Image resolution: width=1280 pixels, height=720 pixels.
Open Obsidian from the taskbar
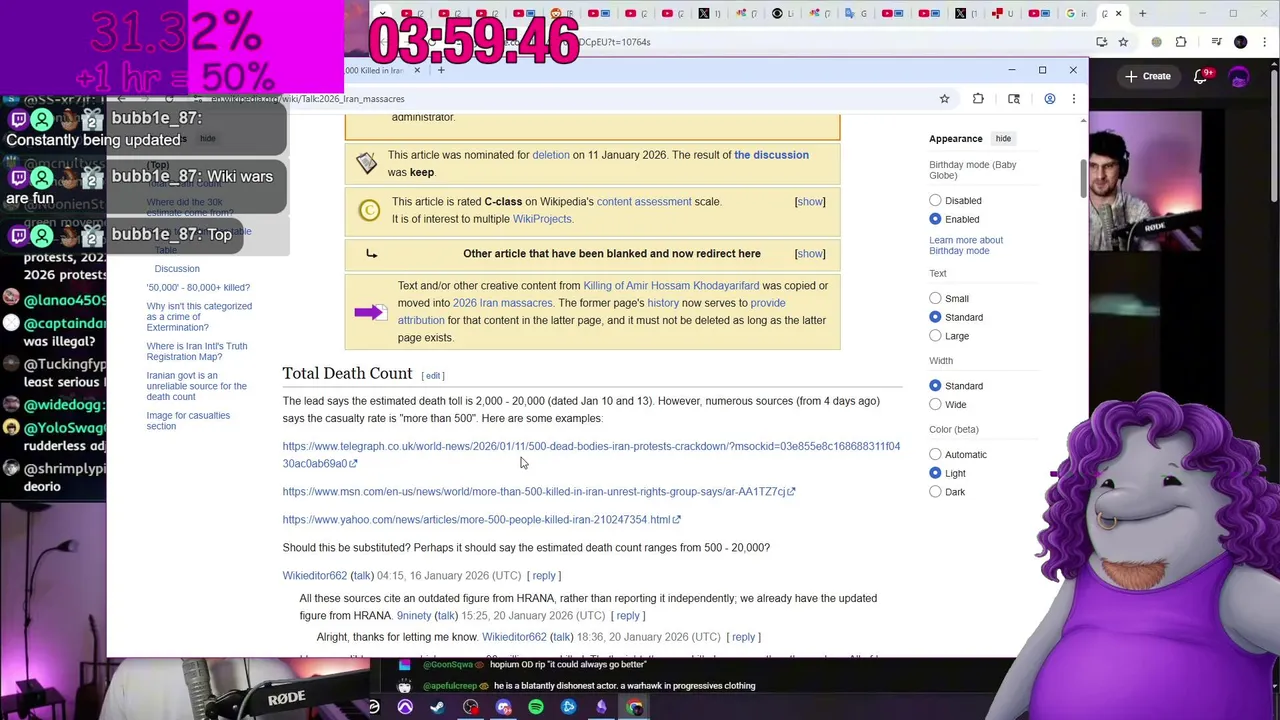(x=602, y=707)
